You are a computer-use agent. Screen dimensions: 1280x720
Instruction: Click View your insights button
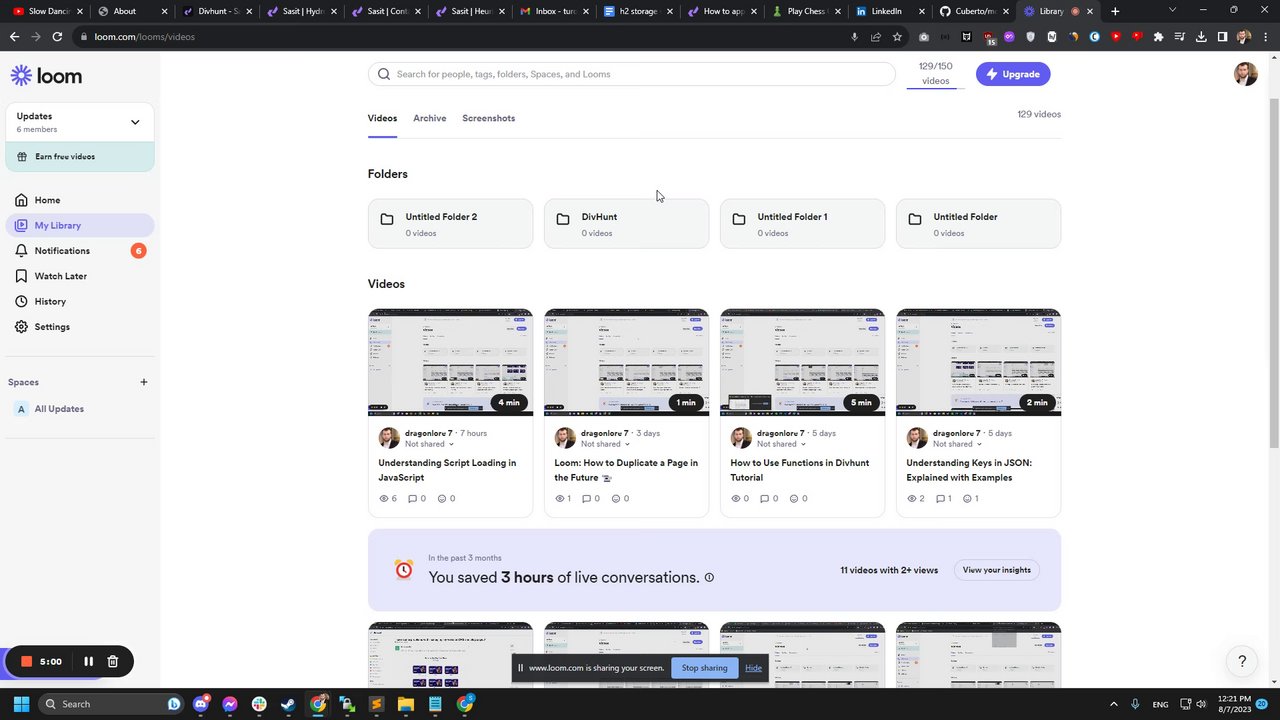click(997, 570)
